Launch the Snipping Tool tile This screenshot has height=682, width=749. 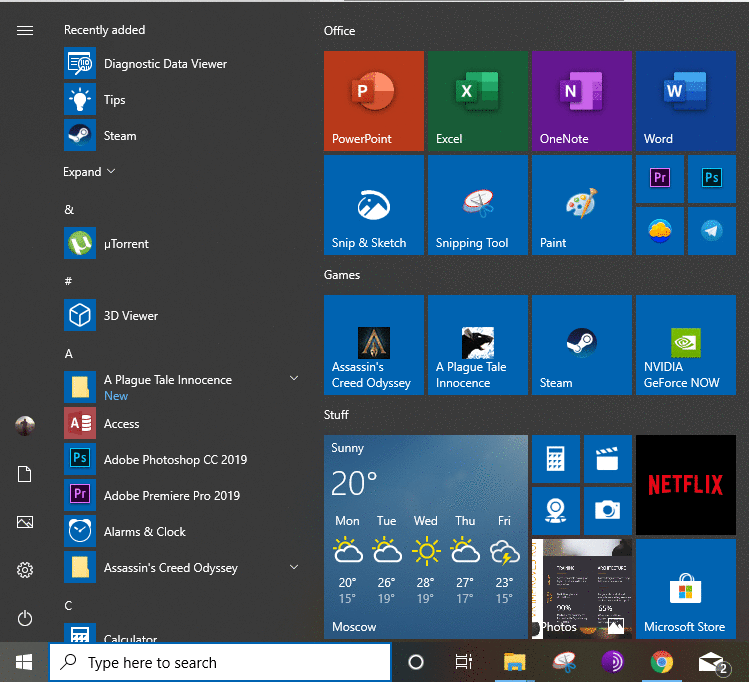(478, 205)
